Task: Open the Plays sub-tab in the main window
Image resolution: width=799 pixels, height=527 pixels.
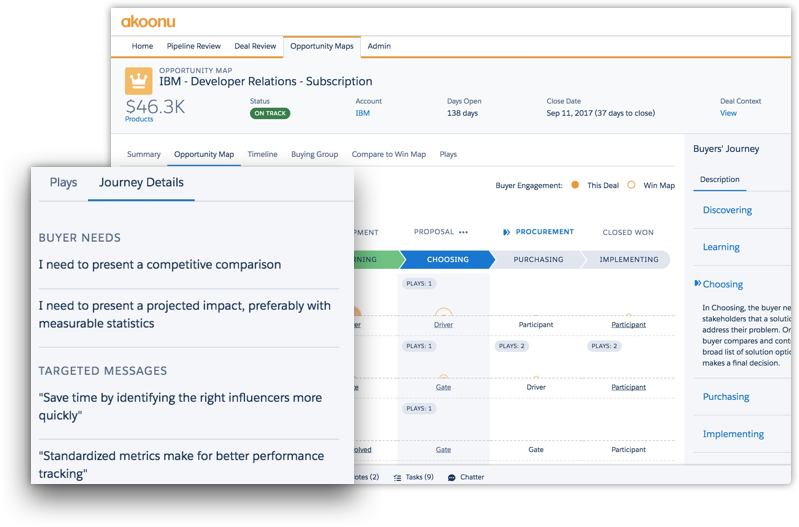Action: 448,154
